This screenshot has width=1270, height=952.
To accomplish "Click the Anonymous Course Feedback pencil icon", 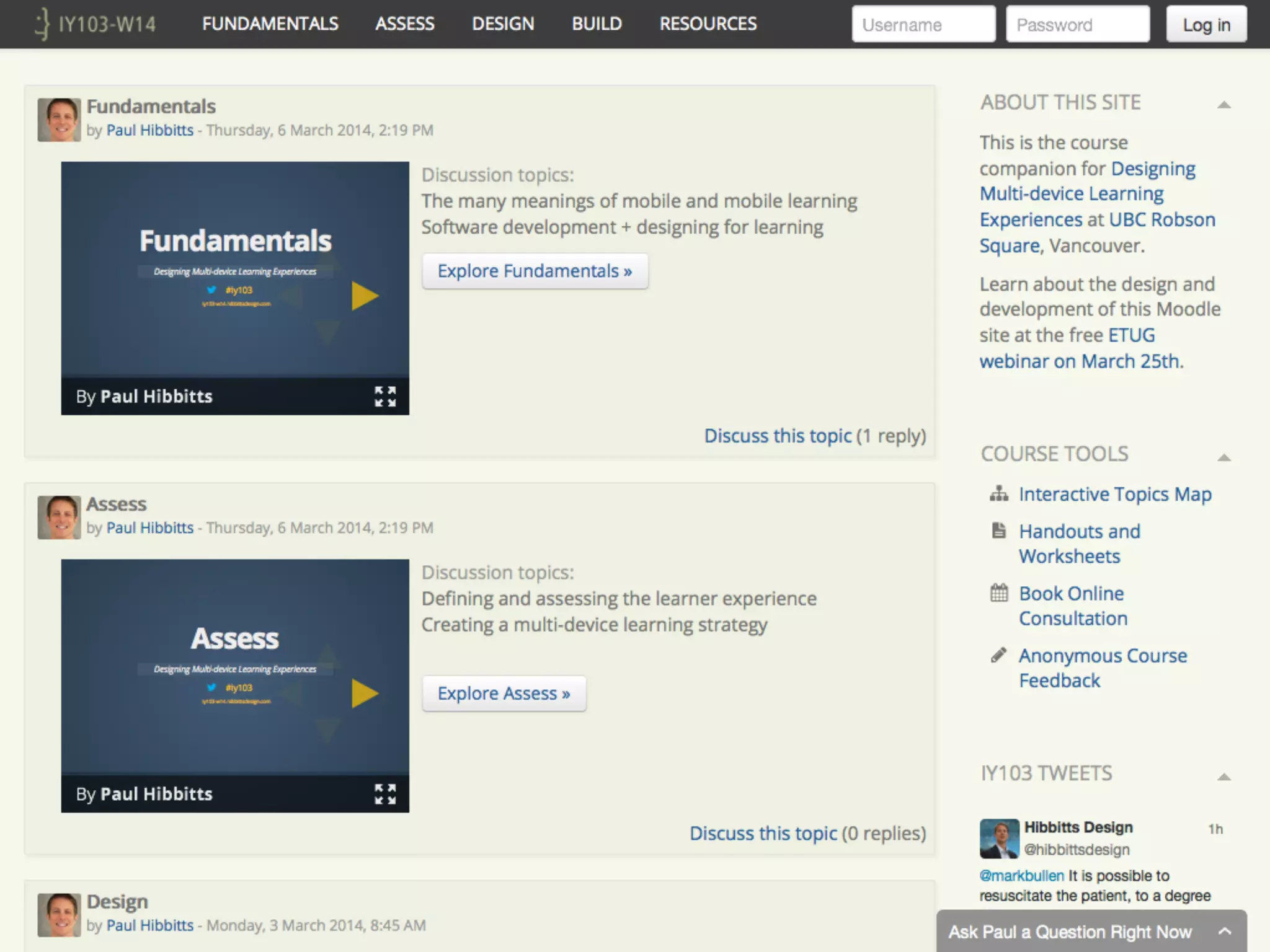I will (x=998, y=655).
